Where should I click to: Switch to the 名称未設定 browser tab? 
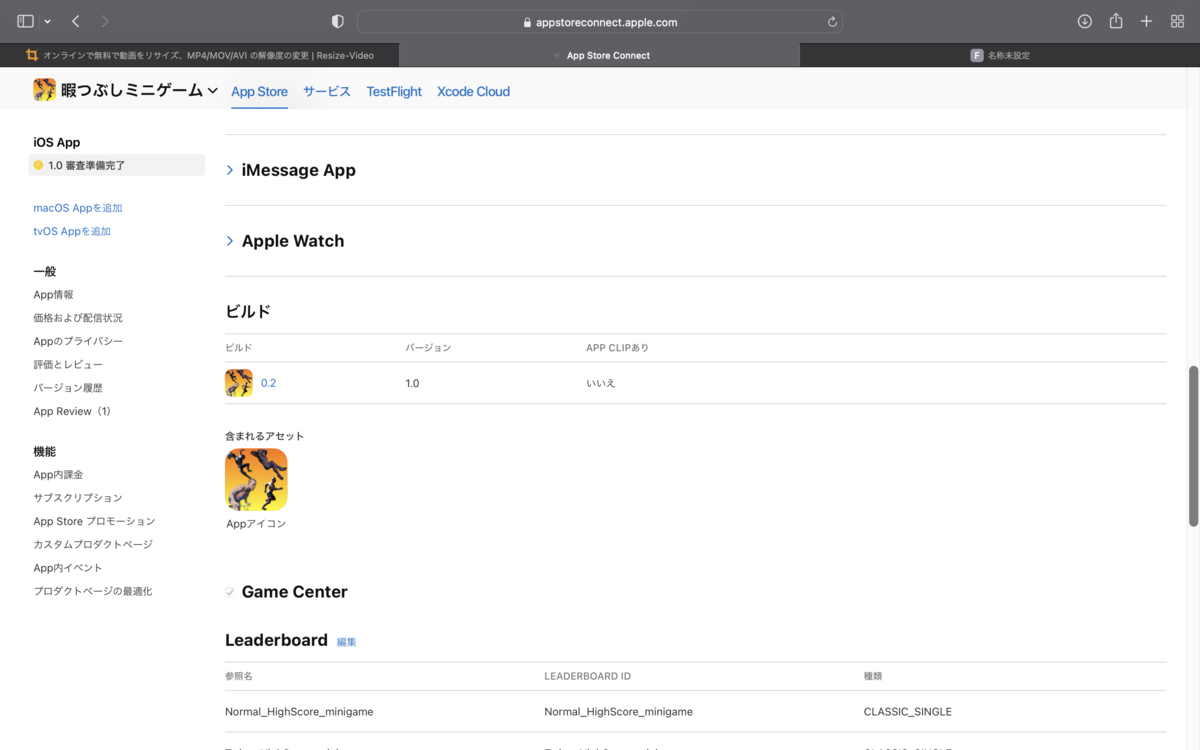pos(1000,55)
